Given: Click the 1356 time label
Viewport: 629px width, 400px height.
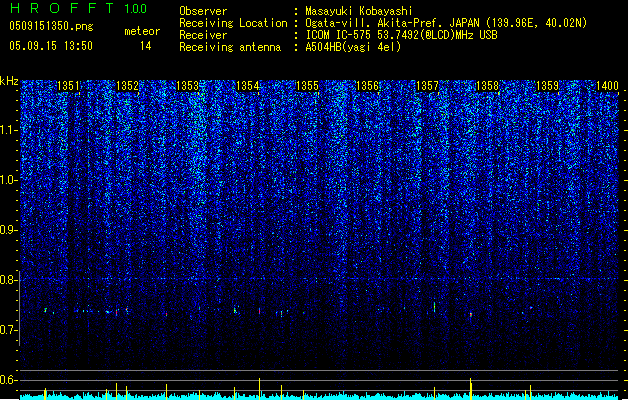Looking at the screenshot, I should click(x=367, y=86).
